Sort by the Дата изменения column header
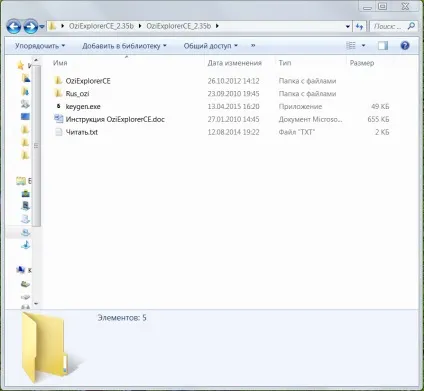 pyautogui.click(x=234, y=63)
